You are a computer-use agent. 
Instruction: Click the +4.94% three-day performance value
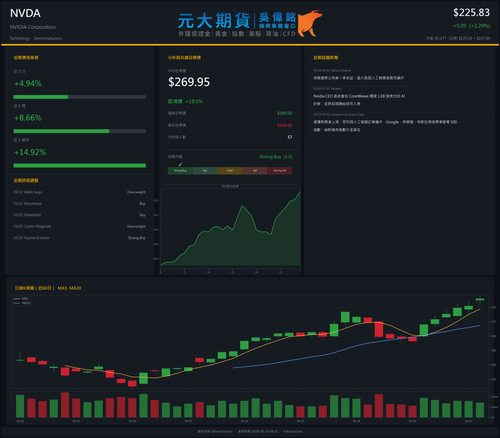[x=28, y=83]
